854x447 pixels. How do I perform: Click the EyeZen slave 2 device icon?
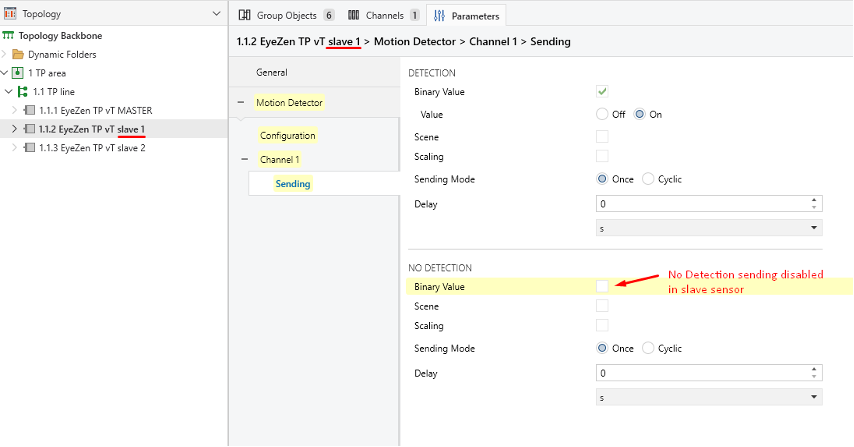pyautogui.click(x=30, y=148)
